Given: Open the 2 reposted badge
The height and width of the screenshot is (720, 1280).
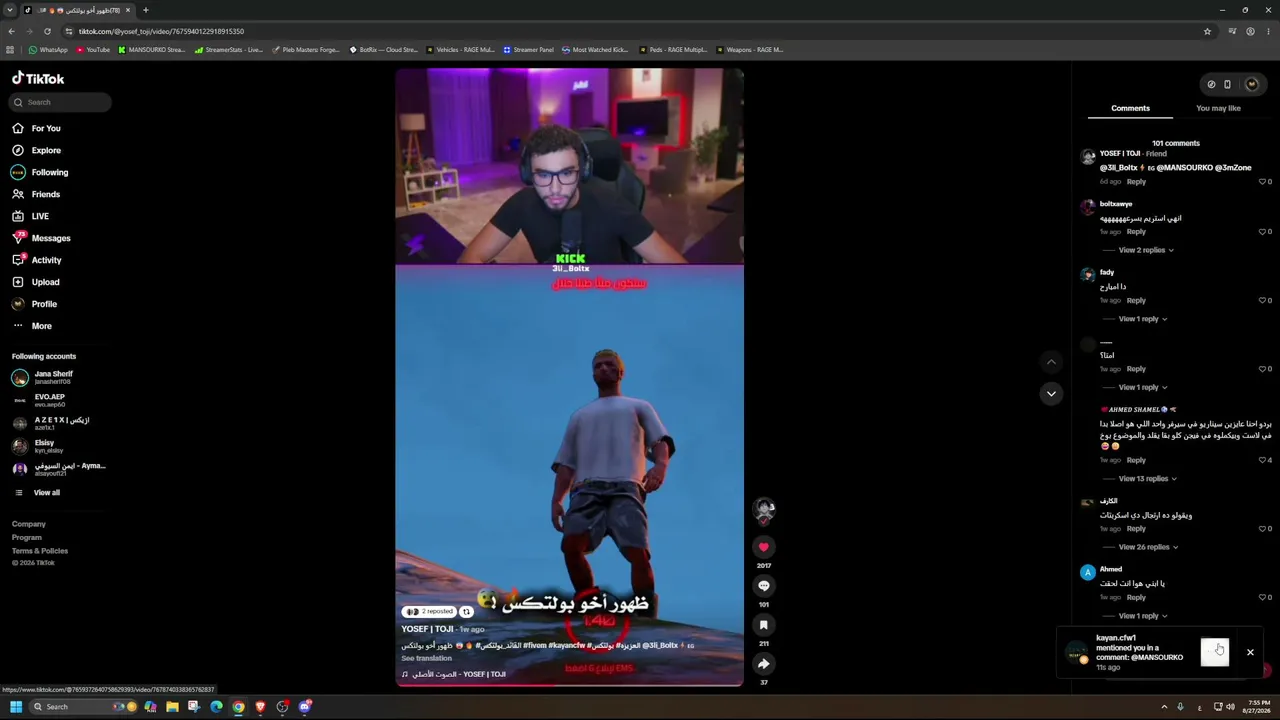Looking at the screenshot, I should point(429,612).
